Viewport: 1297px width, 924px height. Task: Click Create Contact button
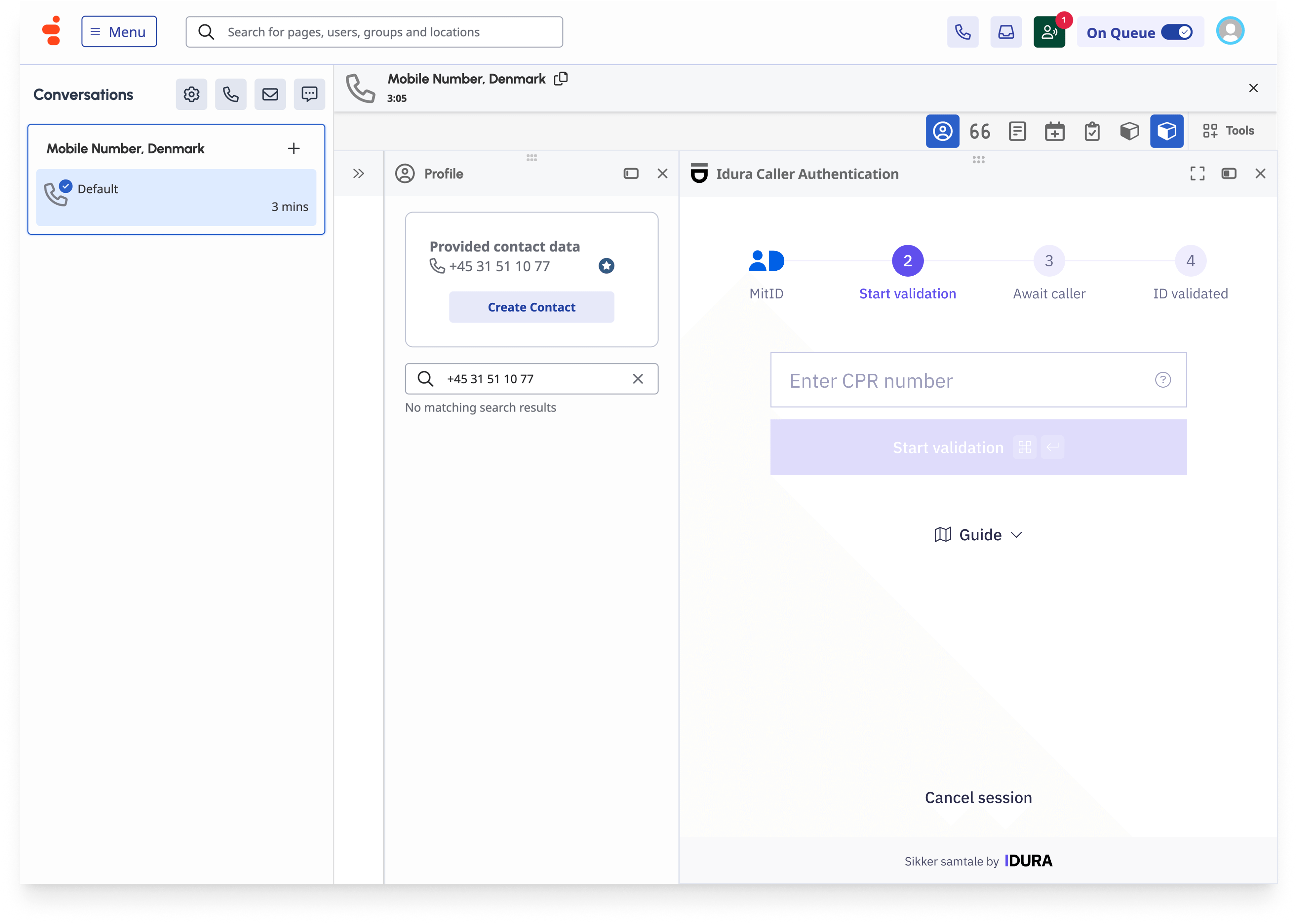coord(531,307)
